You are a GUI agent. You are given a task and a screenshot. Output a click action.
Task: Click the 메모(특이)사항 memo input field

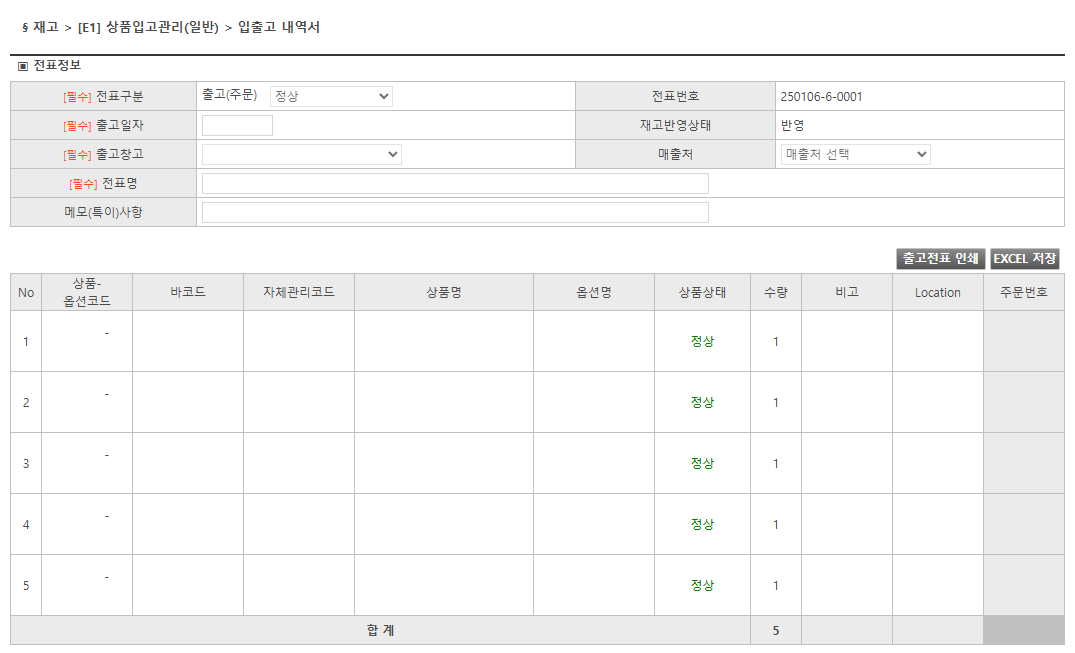pyautogui.click(x=455, y=212)
